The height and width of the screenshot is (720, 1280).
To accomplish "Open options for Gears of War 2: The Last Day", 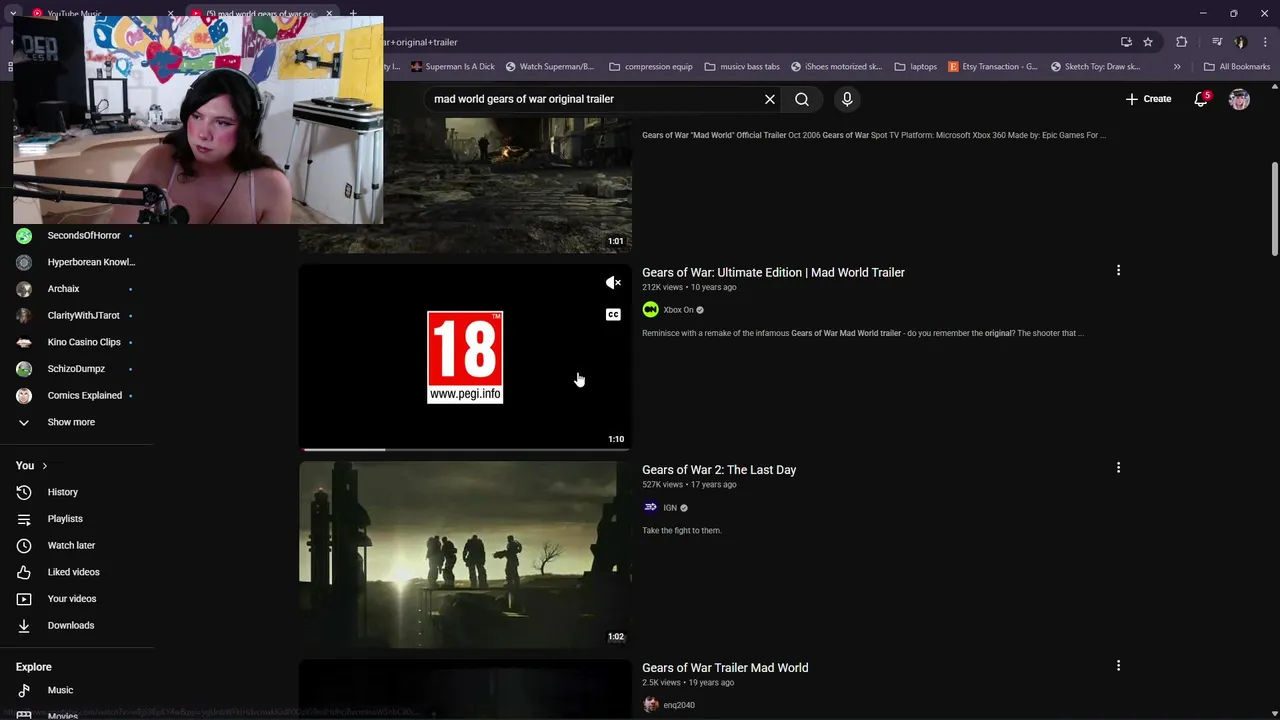I will point(1118,467).
